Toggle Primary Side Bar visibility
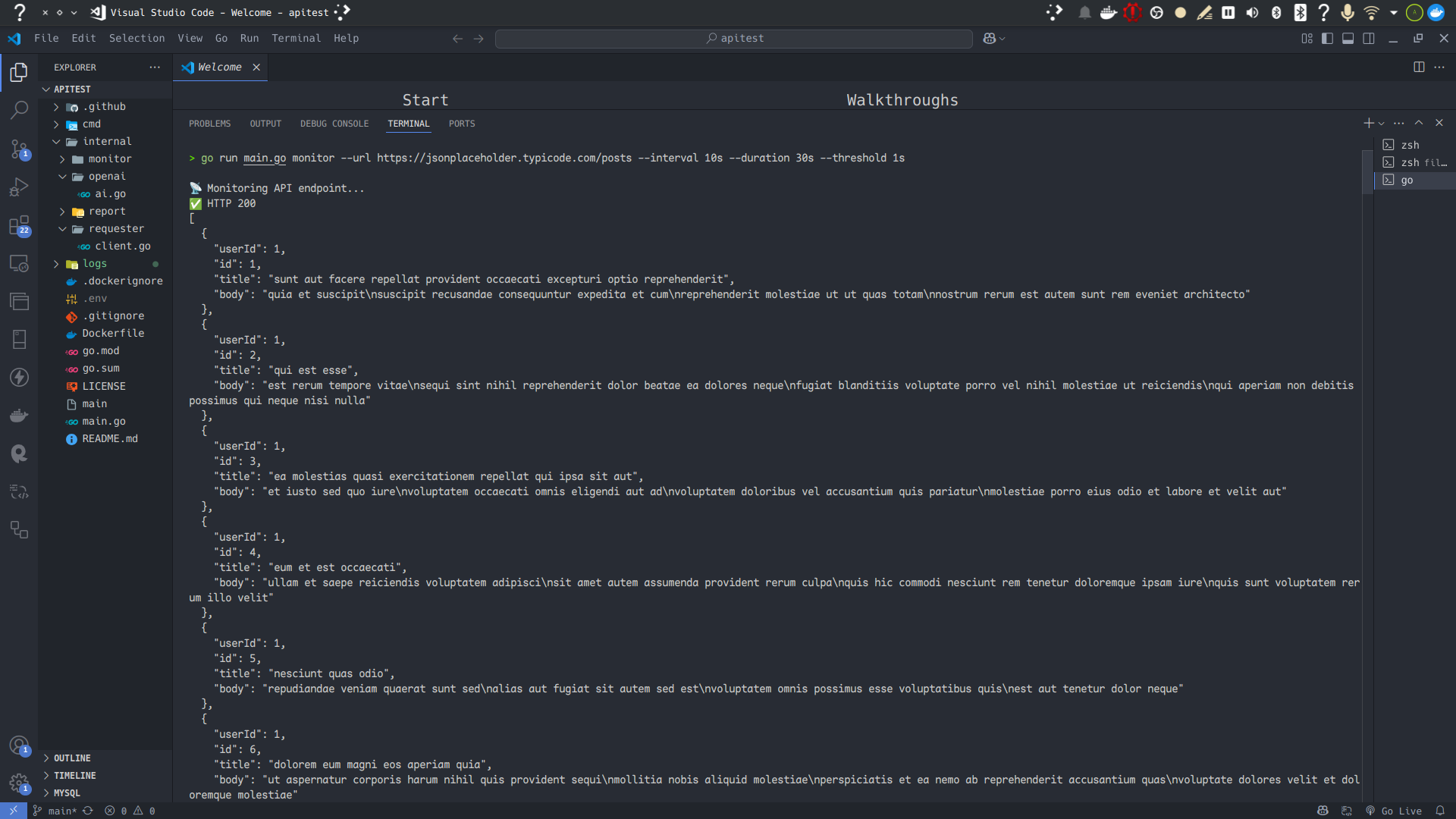1456x819 pixels. click(x=1327, y=39)
